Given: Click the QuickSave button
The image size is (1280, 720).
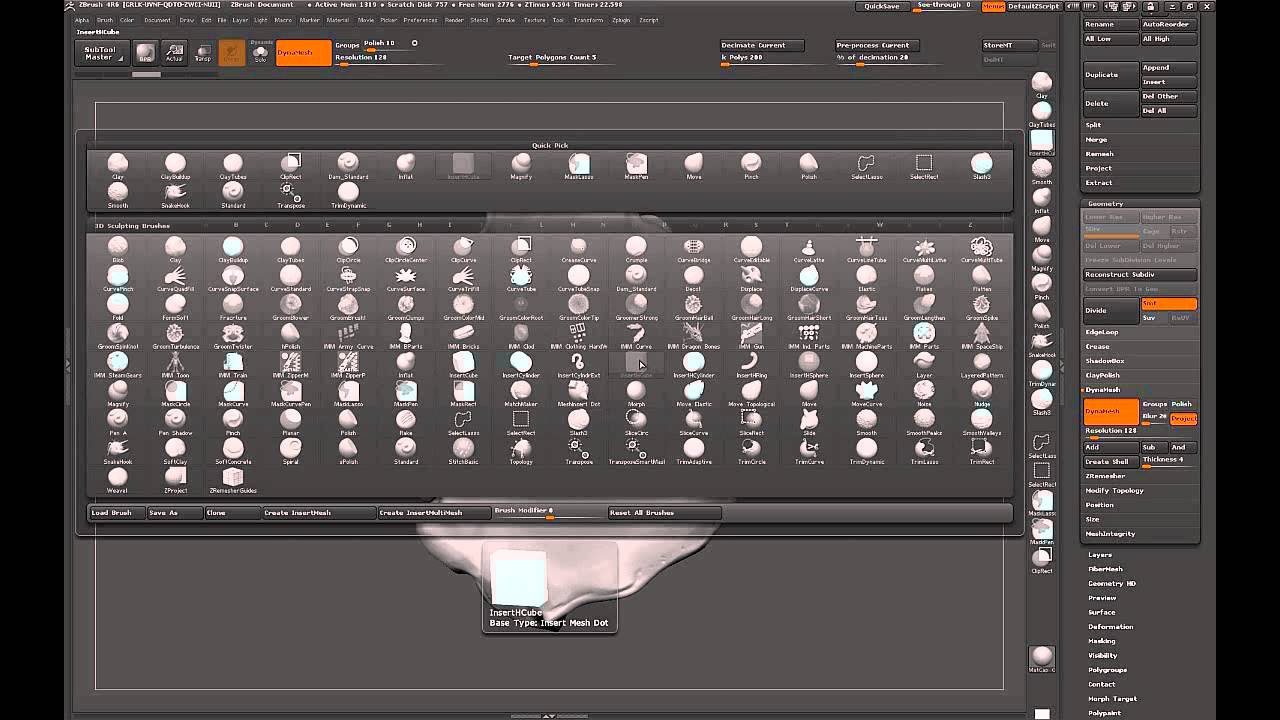Looking at the screenshot, I should [882, 6].
